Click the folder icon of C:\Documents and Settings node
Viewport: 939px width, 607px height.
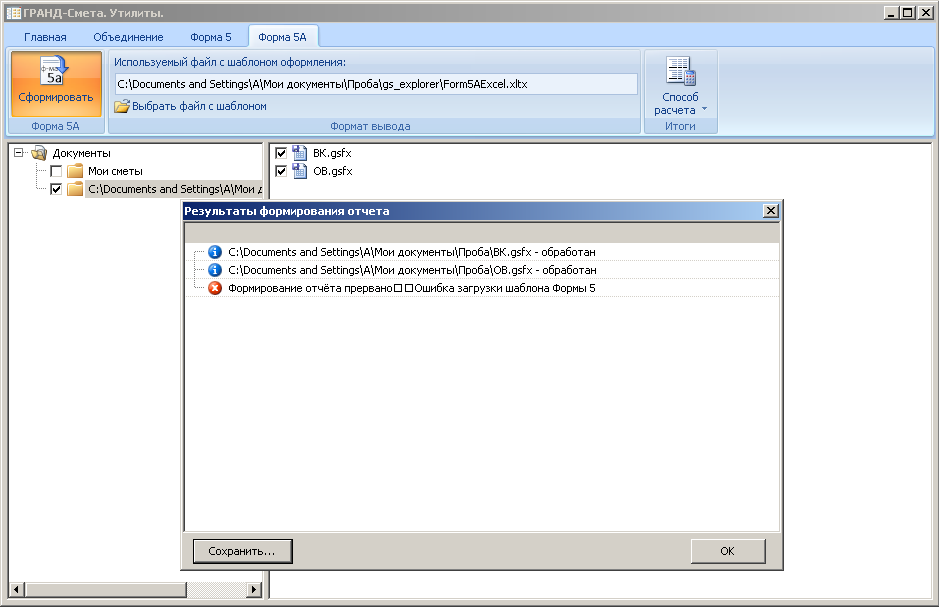75,189
